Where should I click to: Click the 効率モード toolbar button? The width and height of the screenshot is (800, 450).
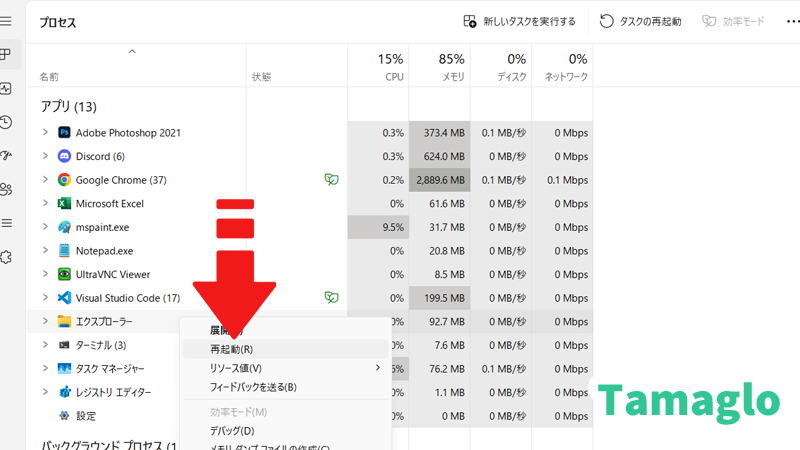point(733,21)
